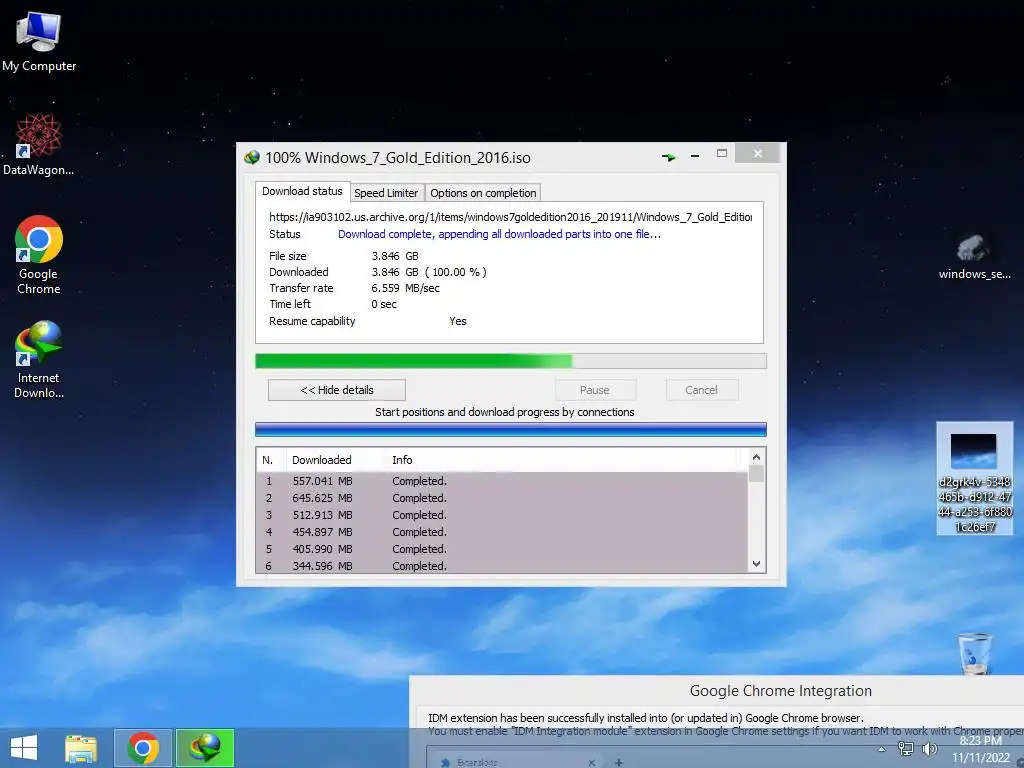1024x768 pixels.
Task: Select connection 4 row with 454.897 MB
Action: click(502, 532)
